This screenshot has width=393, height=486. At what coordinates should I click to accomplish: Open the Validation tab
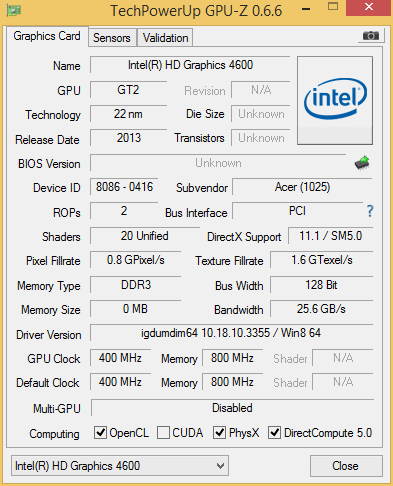tap(165, 38)
